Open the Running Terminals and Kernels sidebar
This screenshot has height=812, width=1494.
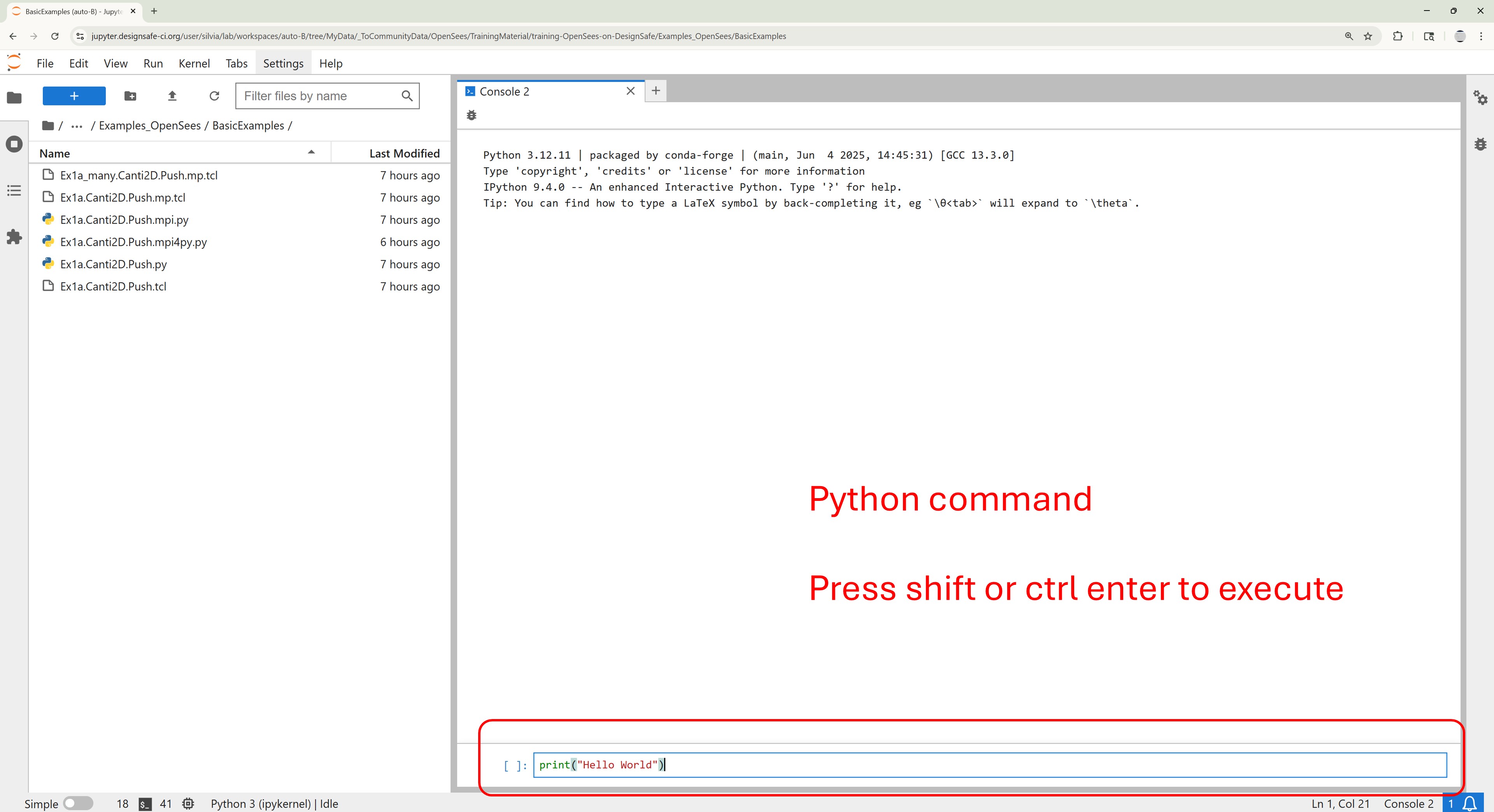click(14, 144)
